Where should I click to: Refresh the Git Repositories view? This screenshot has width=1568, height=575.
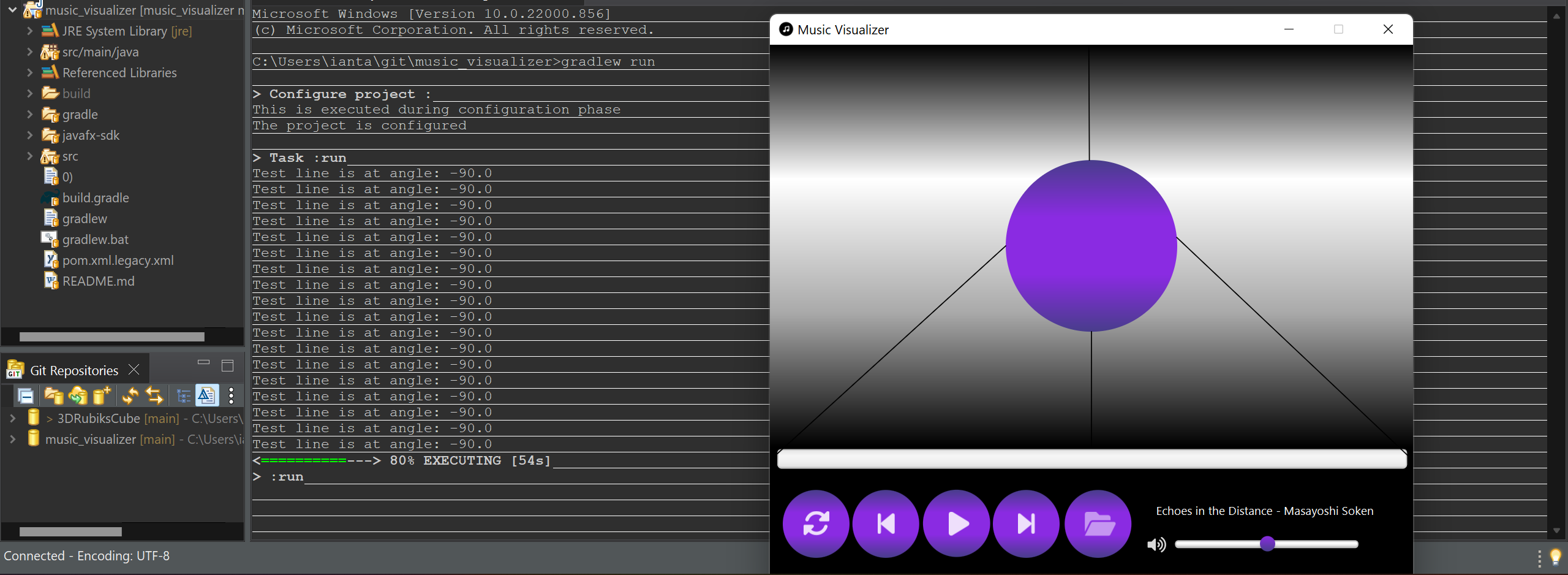130,396
